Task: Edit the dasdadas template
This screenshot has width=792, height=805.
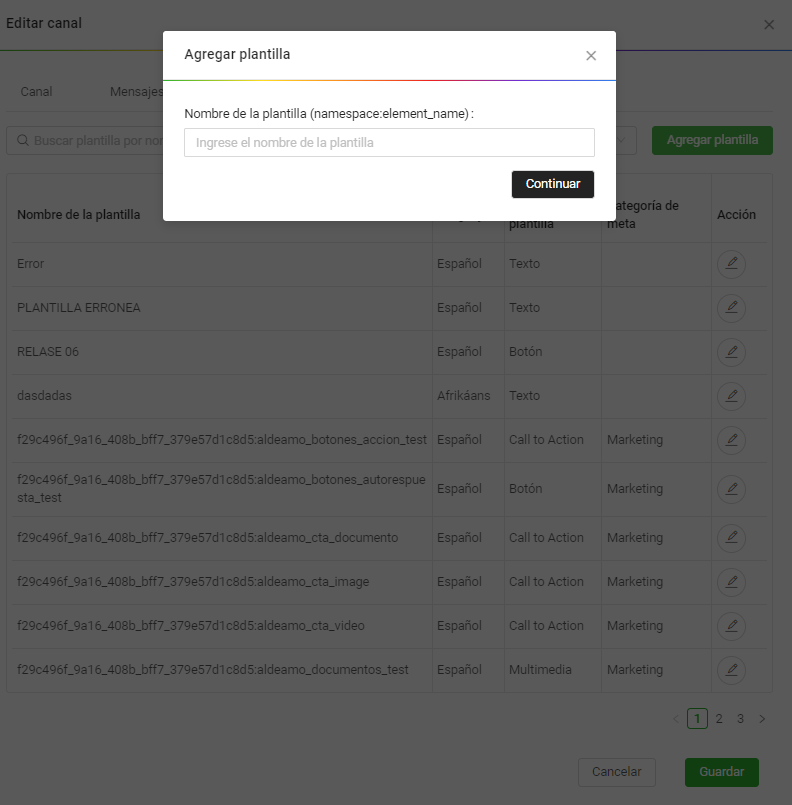Action: pos(731,396)
